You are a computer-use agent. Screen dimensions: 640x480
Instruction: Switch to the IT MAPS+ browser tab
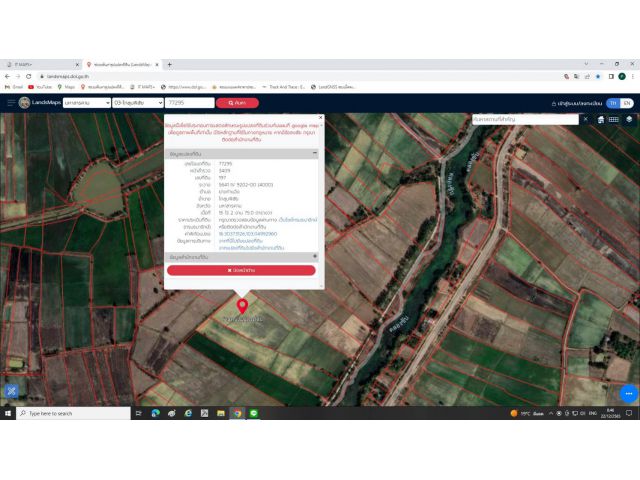click(x=41, y=64)
